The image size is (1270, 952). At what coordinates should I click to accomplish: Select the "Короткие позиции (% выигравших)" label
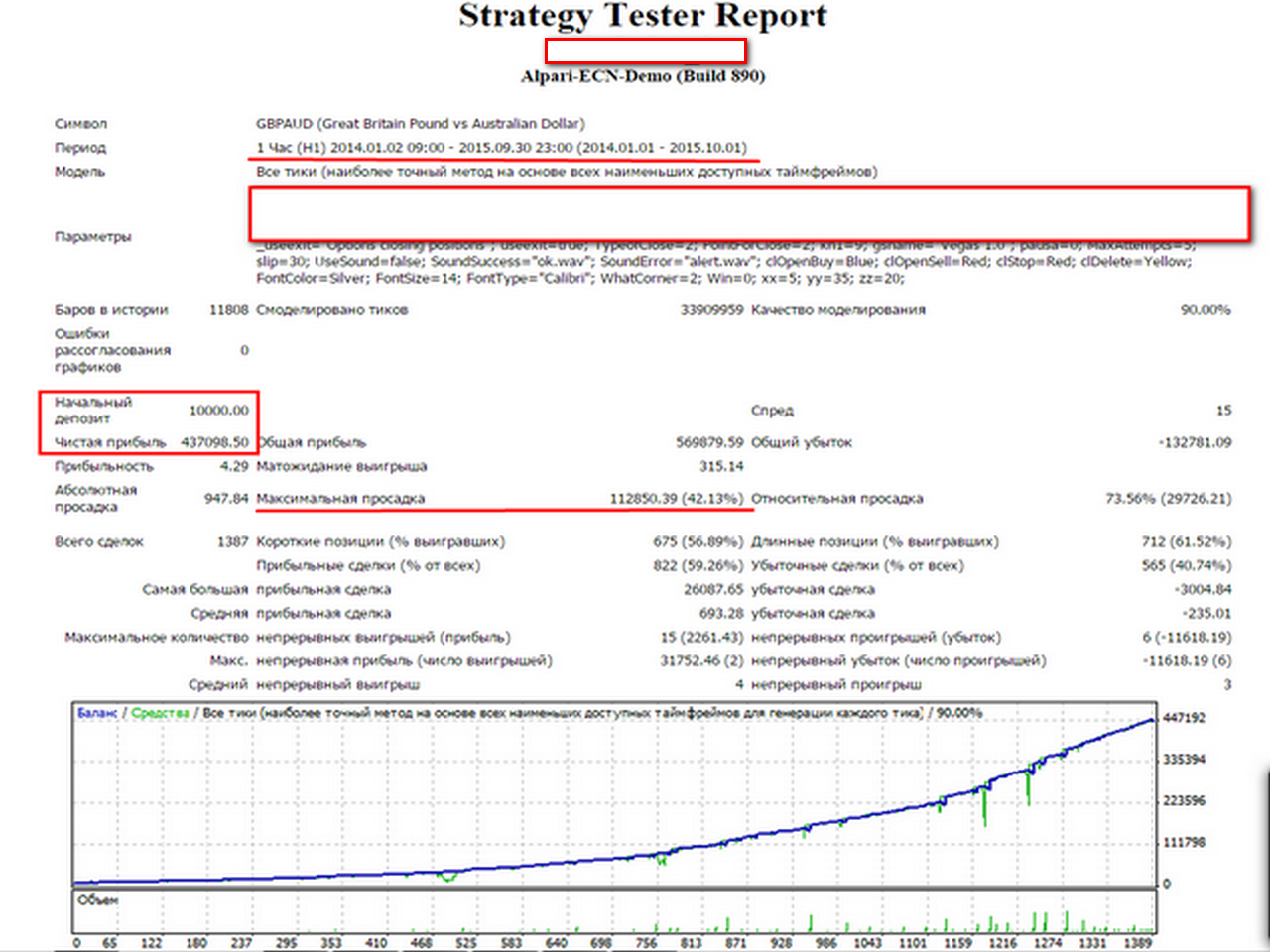(380, 542)
